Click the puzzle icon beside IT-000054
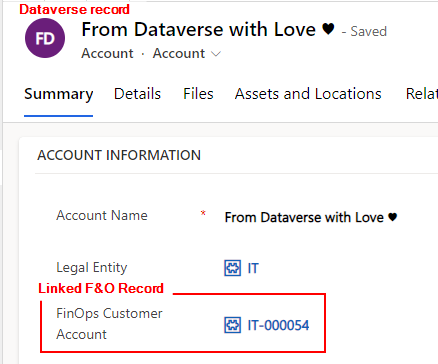 232,325
